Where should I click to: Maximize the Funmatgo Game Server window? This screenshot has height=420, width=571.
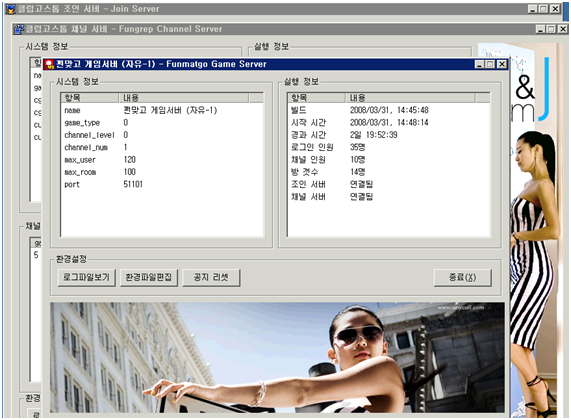[x=490, y=64]
